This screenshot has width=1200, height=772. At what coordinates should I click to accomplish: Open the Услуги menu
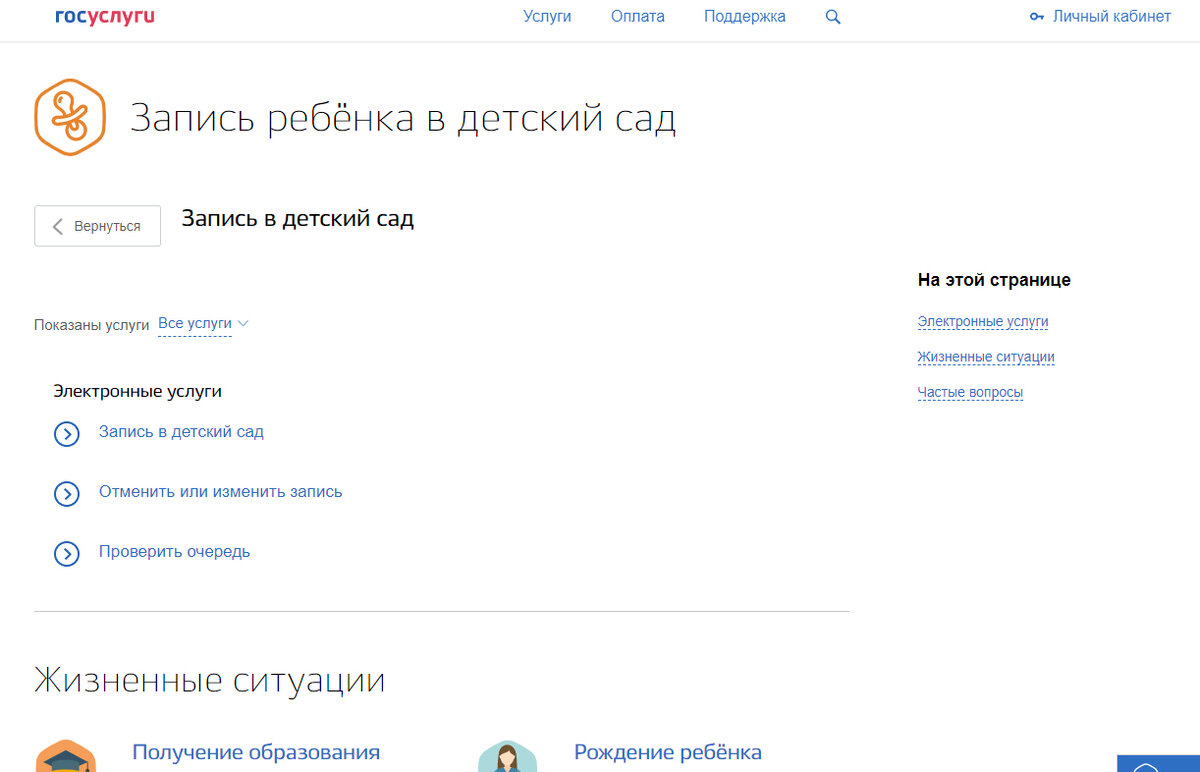547,17
